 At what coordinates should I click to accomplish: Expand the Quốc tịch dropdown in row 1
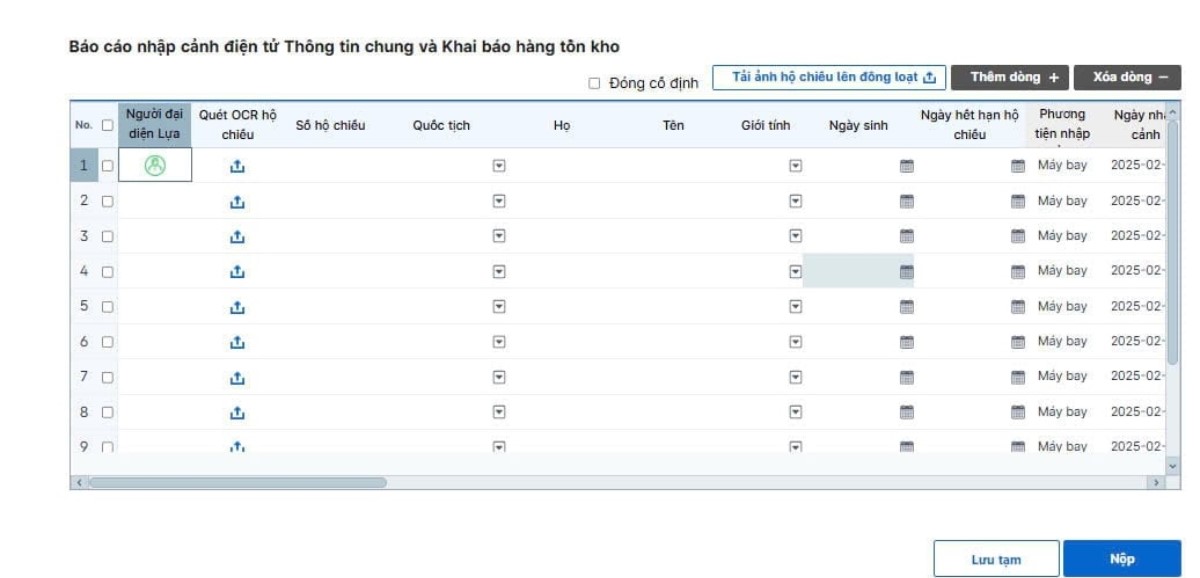497,166
